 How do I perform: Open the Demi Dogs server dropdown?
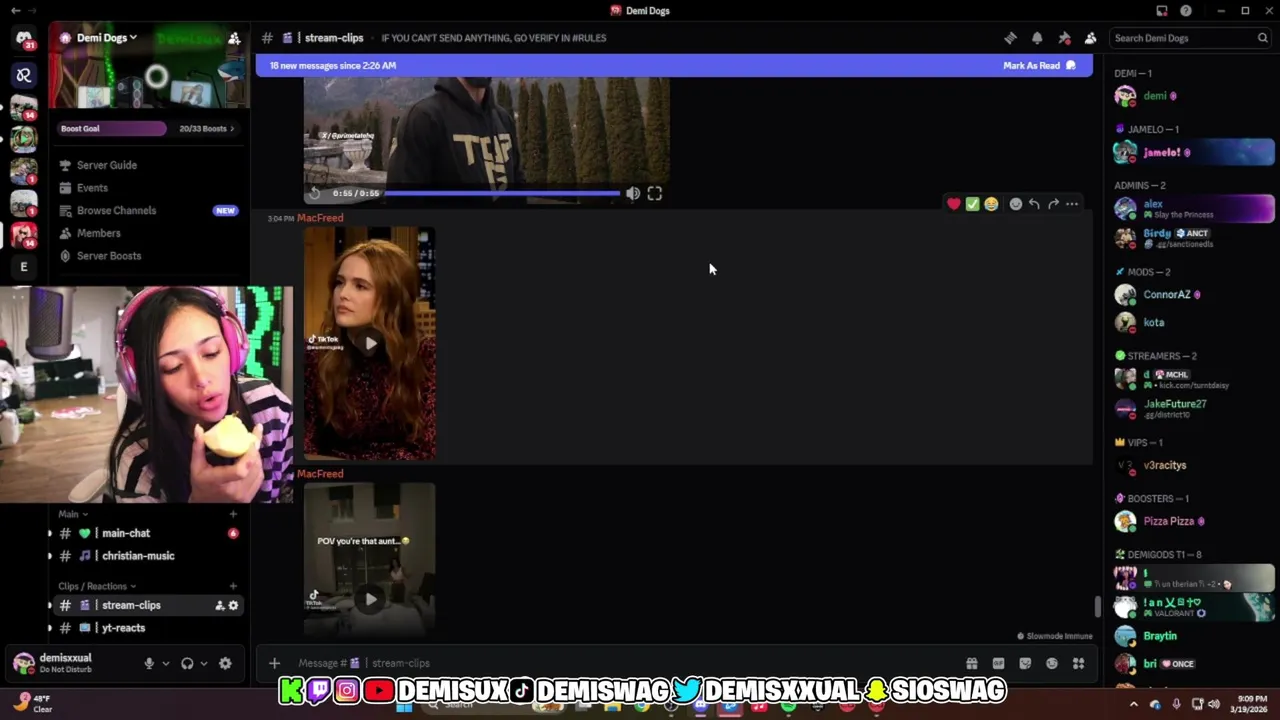pos(107,38)
